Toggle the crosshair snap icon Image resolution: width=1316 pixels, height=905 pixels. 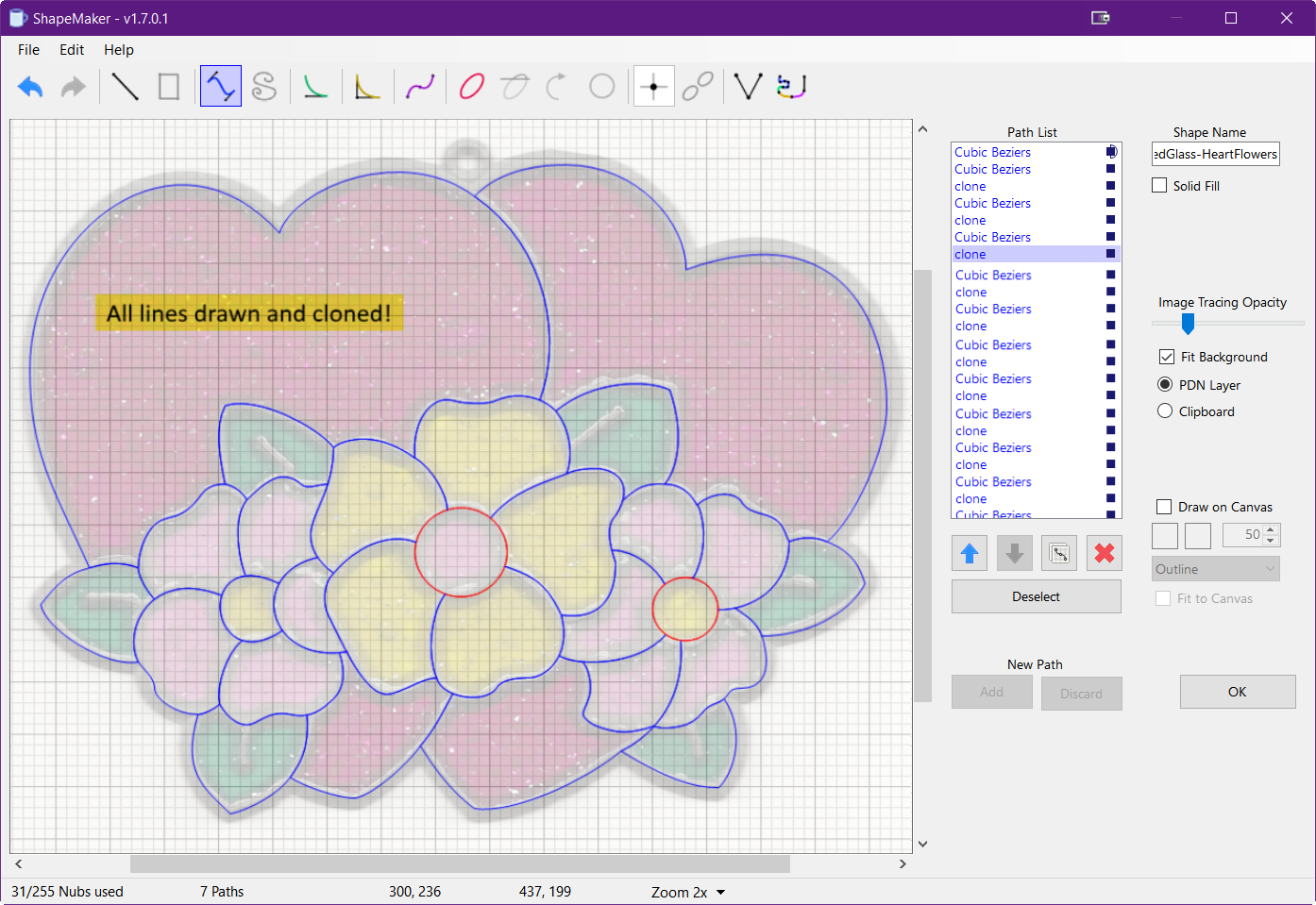tap(653, 87)
